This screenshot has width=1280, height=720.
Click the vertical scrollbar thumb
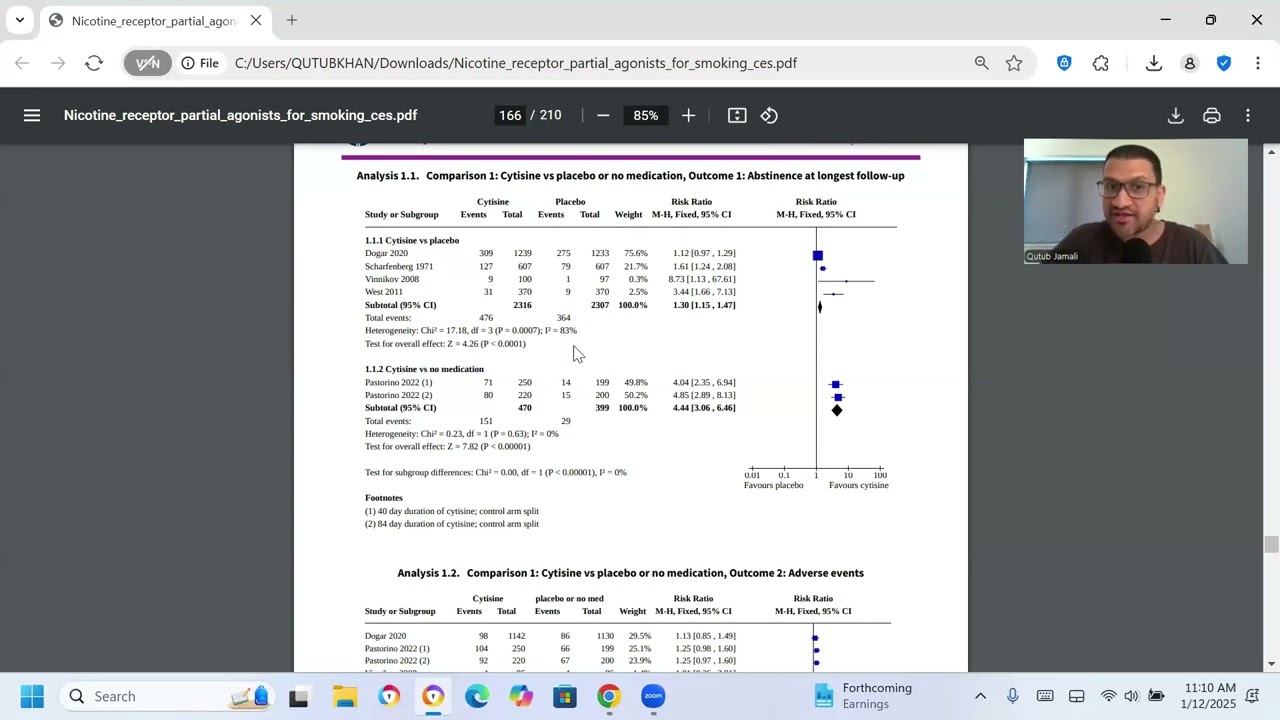pyautogui.click(x=1271, y=545)
